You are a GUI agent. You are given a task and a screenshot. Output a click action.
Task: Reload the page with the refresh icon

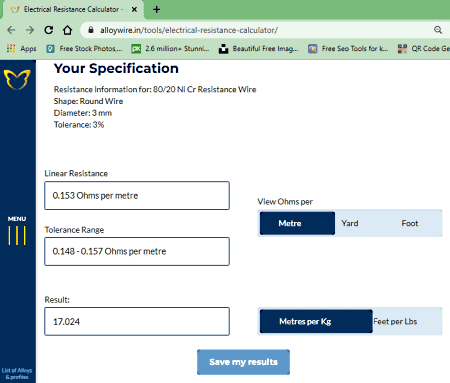(x=49, y=30)
